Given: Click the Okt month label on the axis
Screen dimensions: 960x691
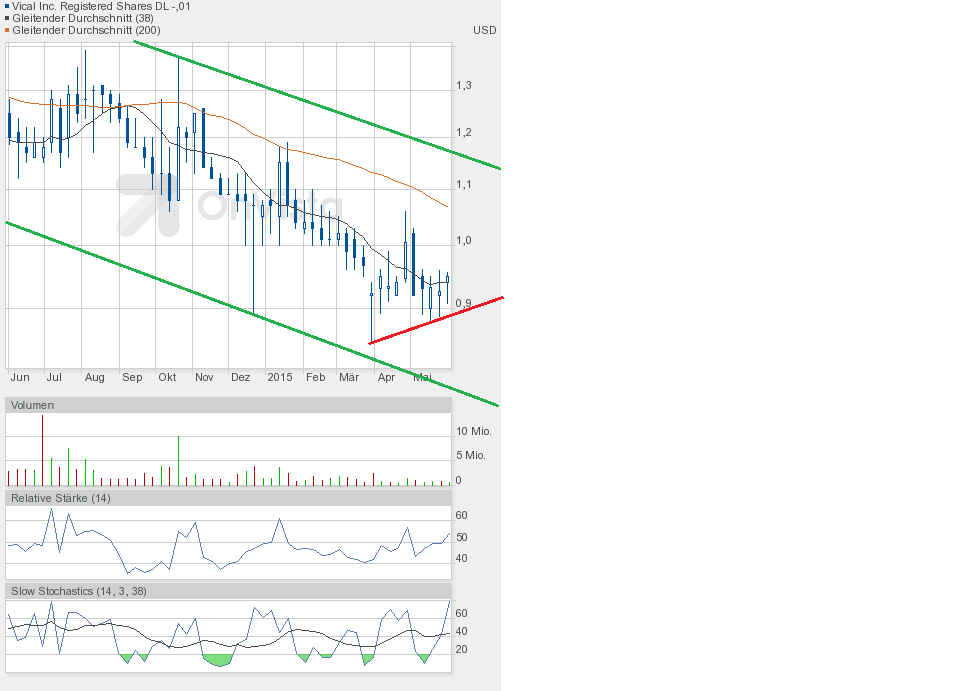Looking at the screenshot, I should pyautogui.click(x=168, y=377).
